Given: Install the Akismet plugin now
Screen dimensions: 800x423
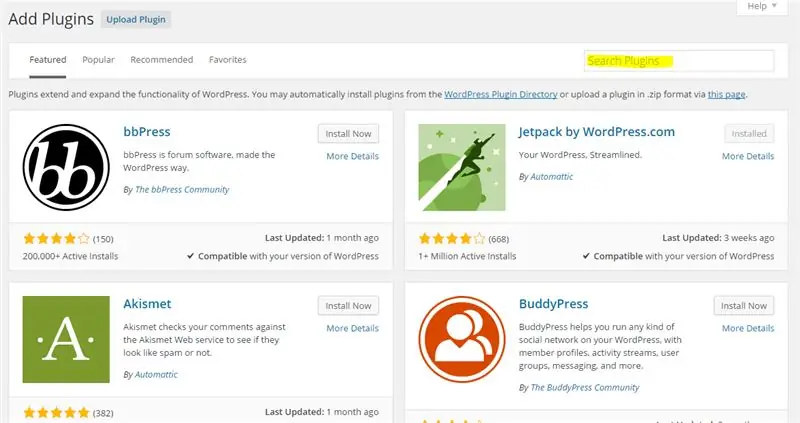Looking at the screenshot, I should click(348, 306).
